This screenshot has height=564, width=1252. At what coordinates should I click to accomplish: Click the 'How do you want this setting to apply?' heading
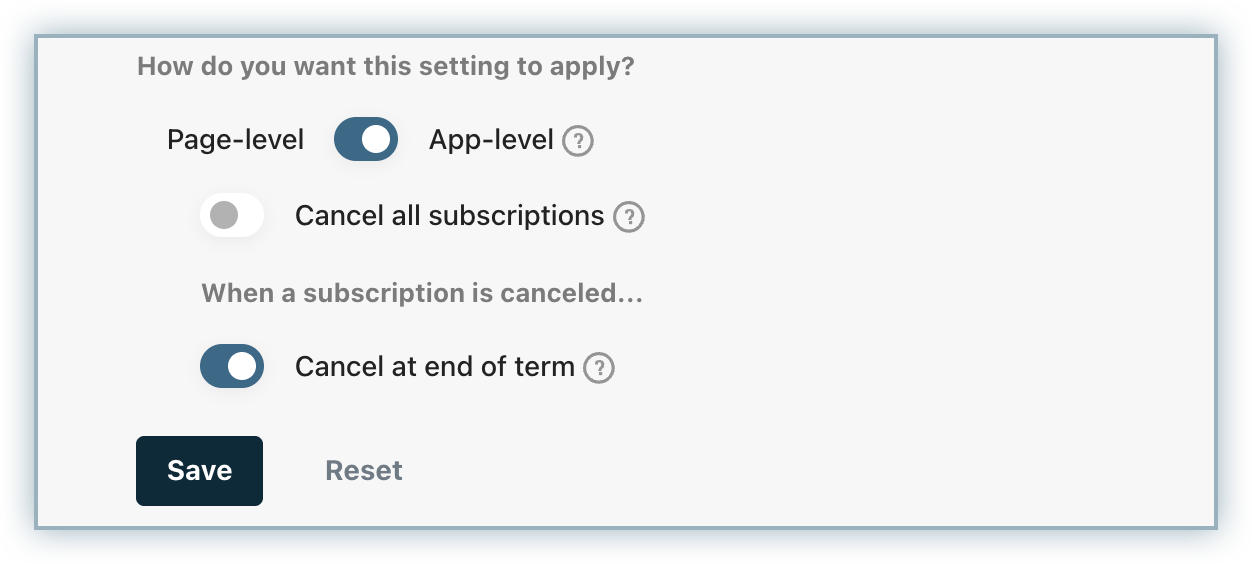point(386,67)
